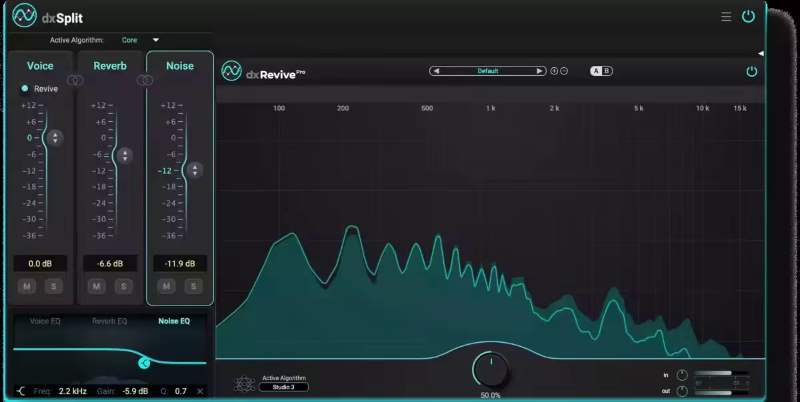
Task: Solo the Noise channel
Action: click(x=192, y=287)
